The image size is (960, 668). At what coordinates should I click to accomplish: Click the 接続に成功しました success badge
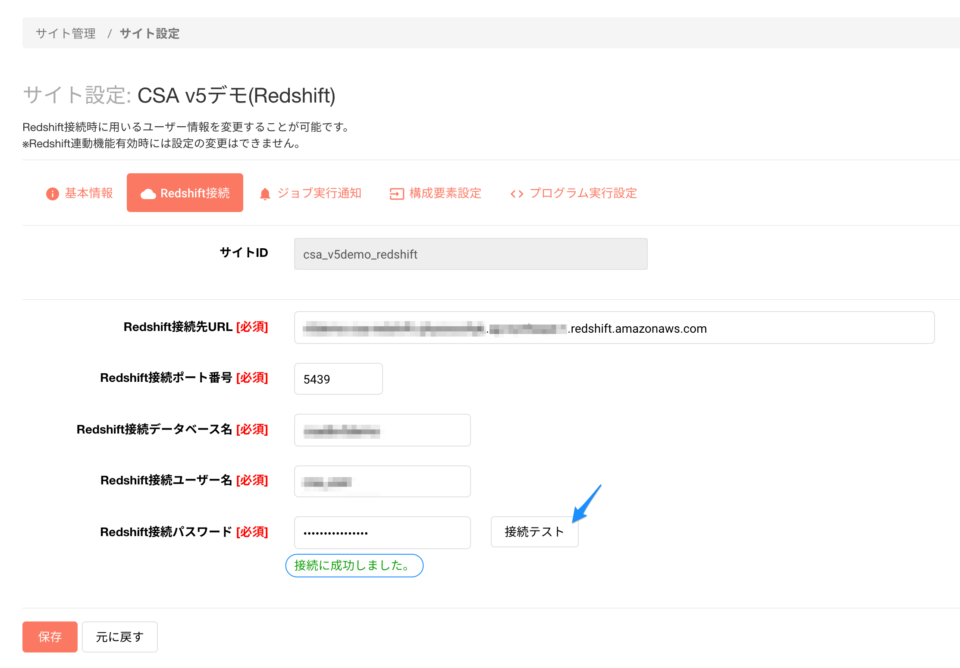tap(354, 565)
